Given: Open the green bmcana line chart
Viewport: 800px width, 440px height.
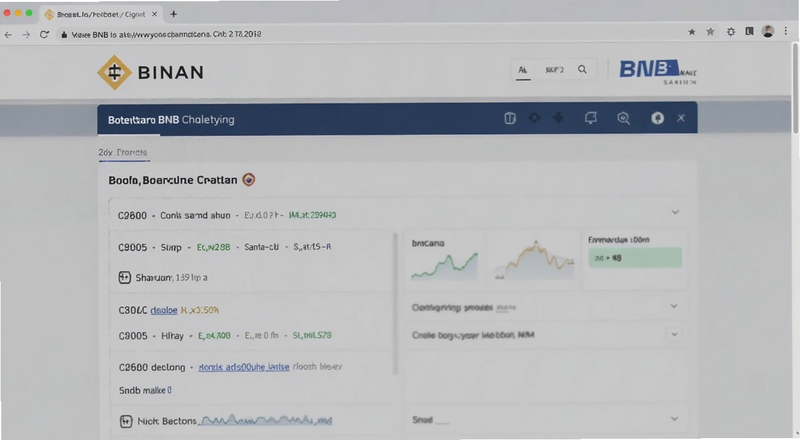Looking at the screenshot, I should (x=444, y=265).
